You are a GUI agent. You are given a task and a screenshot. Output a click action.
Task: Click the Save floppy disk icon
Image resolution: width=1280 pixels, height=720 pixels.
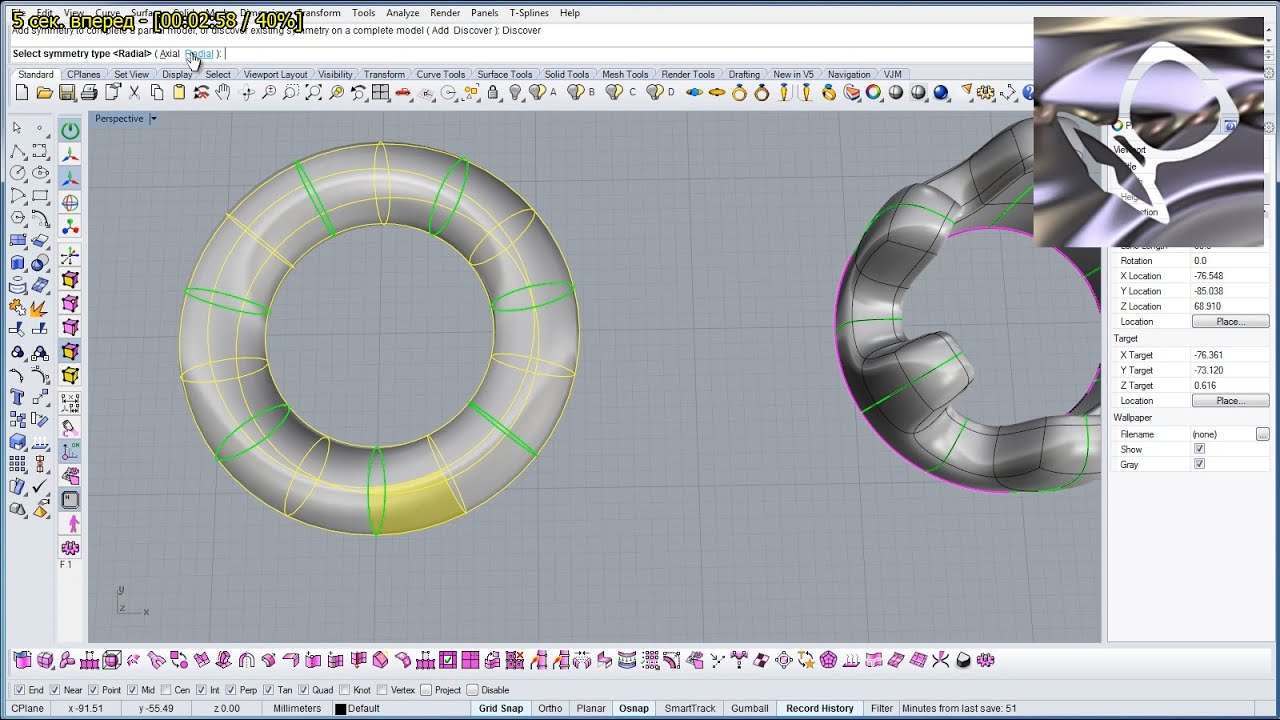point(67,93)
